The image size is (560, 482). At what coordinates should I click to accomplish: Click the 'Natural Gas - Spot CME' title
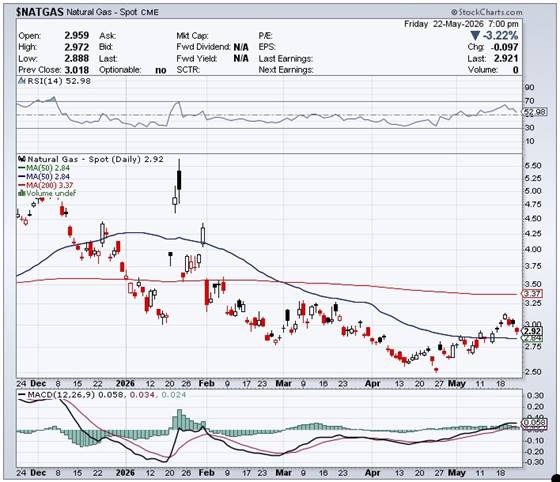tap(112, 12)
